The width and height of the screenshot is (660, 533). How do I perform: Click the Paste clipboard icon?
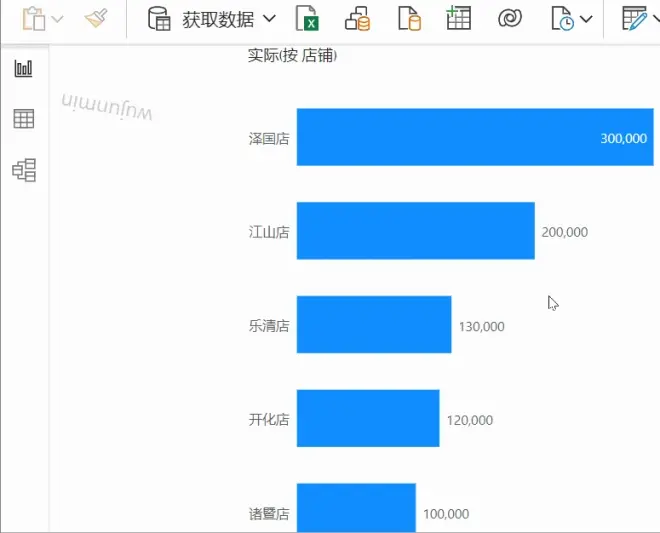[34, 19]
